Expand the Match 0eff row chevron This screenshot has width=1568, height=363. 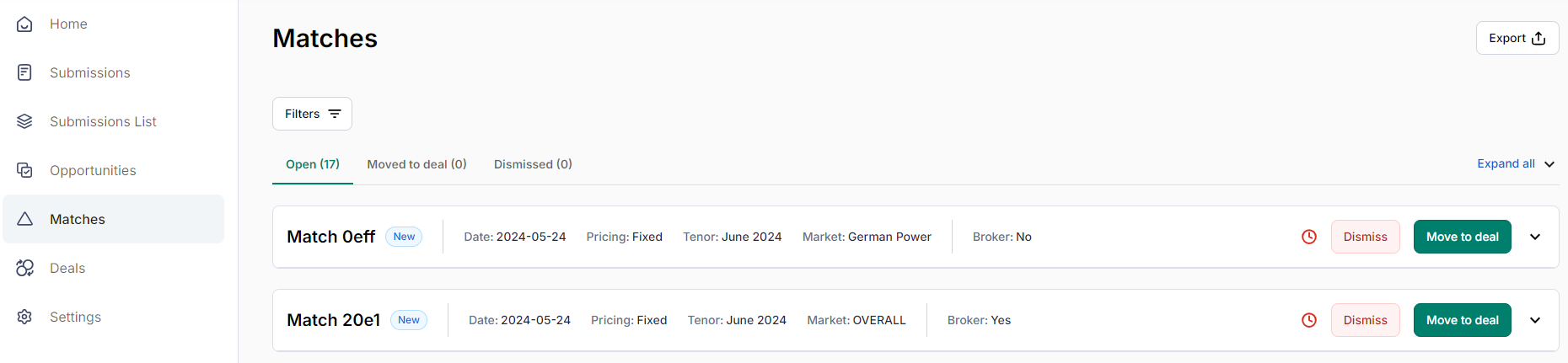coord(1535,237)
